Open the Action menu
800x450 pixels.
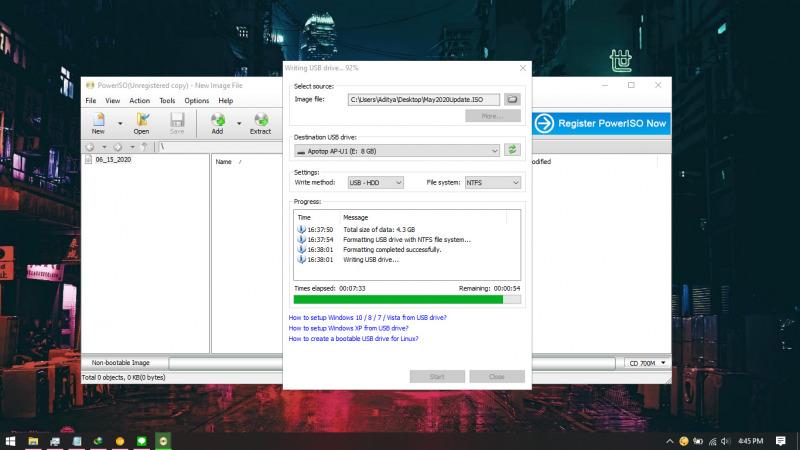click(x=139, y=101)
